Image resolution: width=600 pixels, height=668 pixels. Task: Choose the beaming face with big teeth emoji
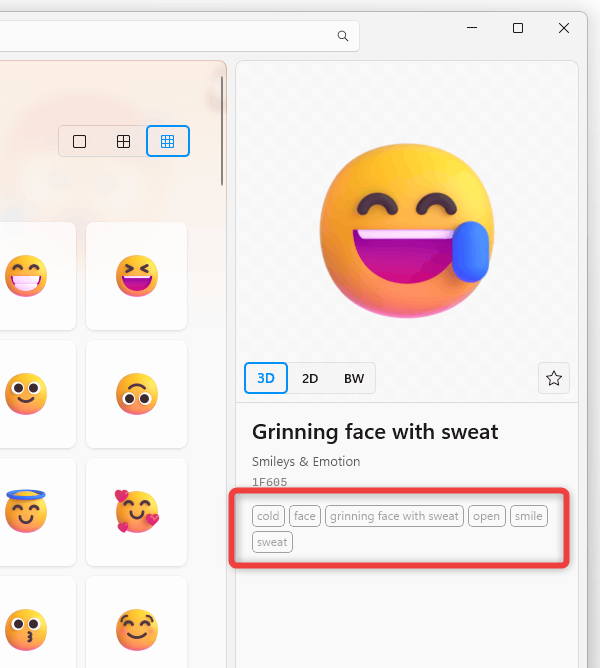coord(26,276)
